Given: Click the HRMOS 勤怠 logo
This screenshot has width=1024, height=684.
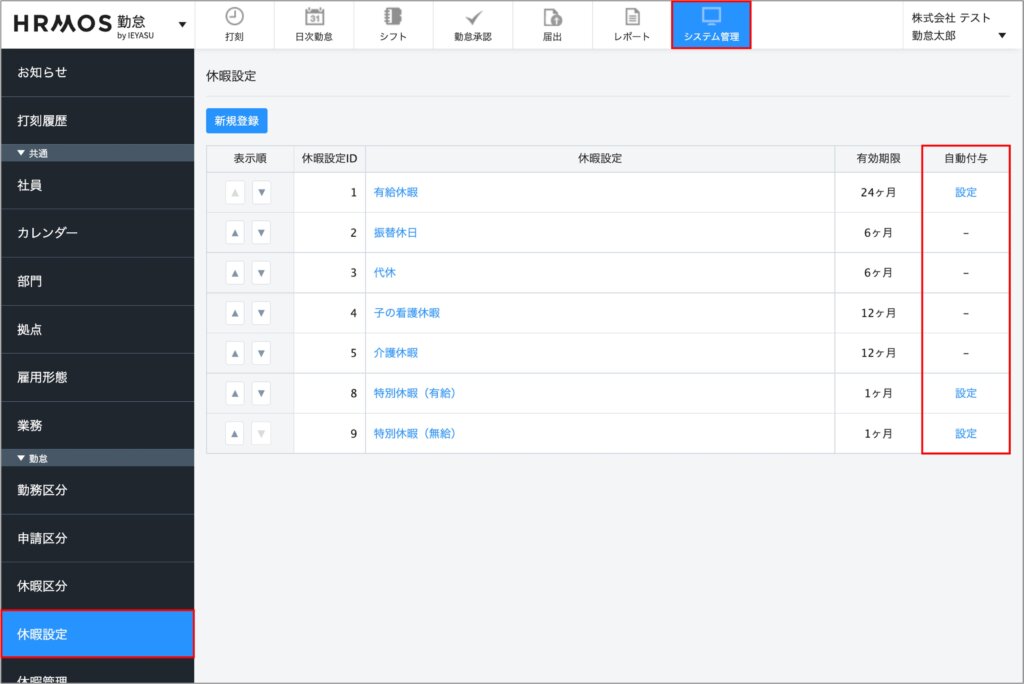Looking at the screenshot, I should coord(84,24).
